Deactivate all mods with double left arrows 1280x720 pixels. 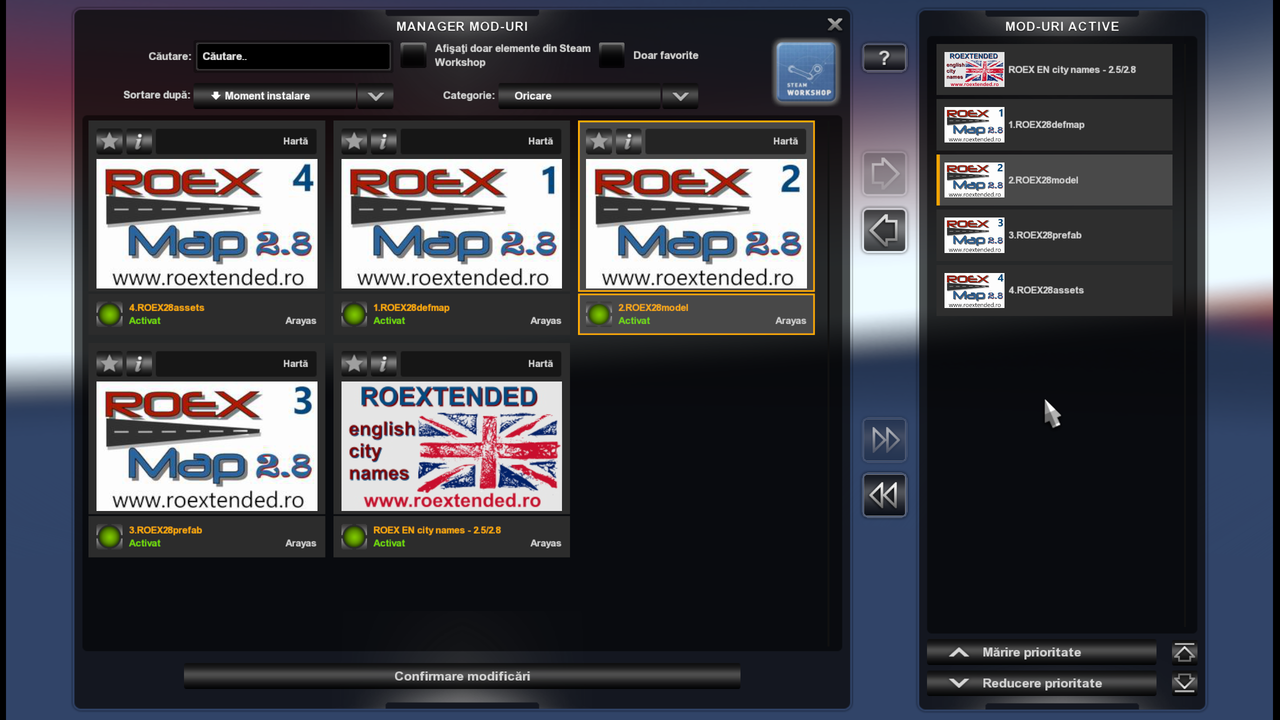(x=885, y=495)
